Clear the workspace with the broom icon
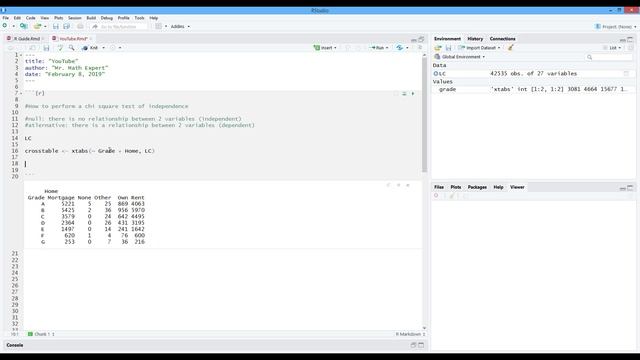 pos(511,48)
